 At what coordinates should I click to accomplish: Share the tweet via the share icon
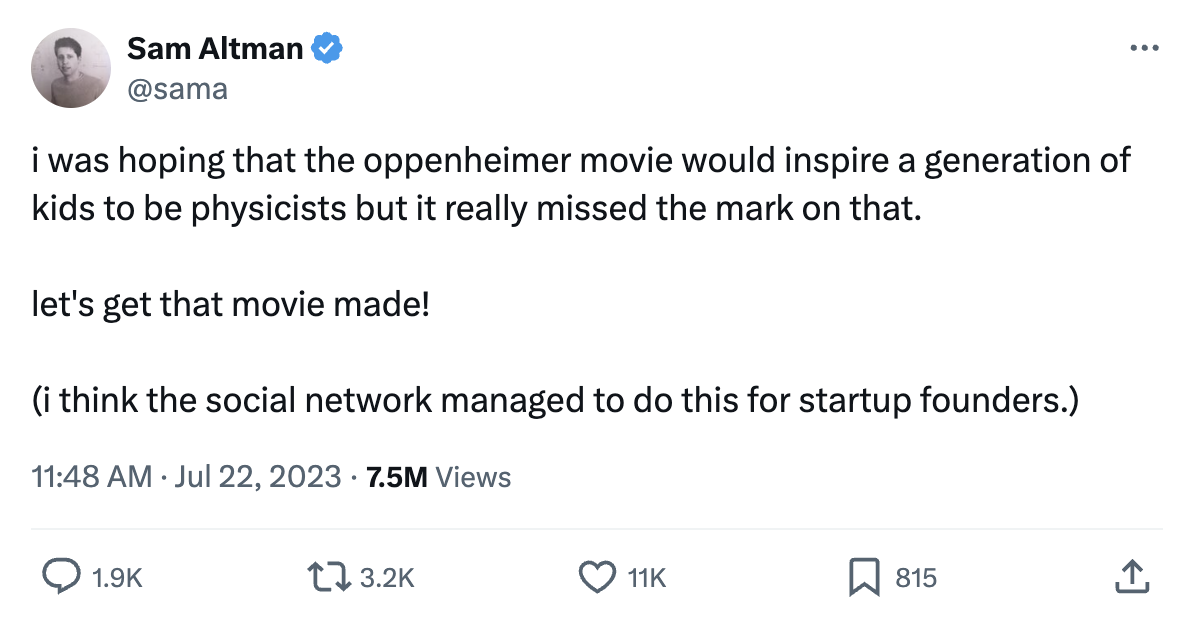tap(1129, 577)
